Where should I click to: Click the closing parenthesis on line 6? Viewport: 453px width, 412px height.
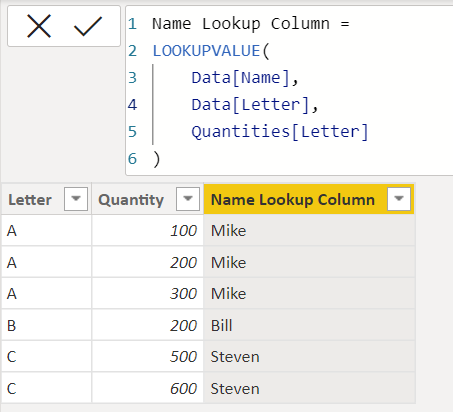tap(157, 159)
